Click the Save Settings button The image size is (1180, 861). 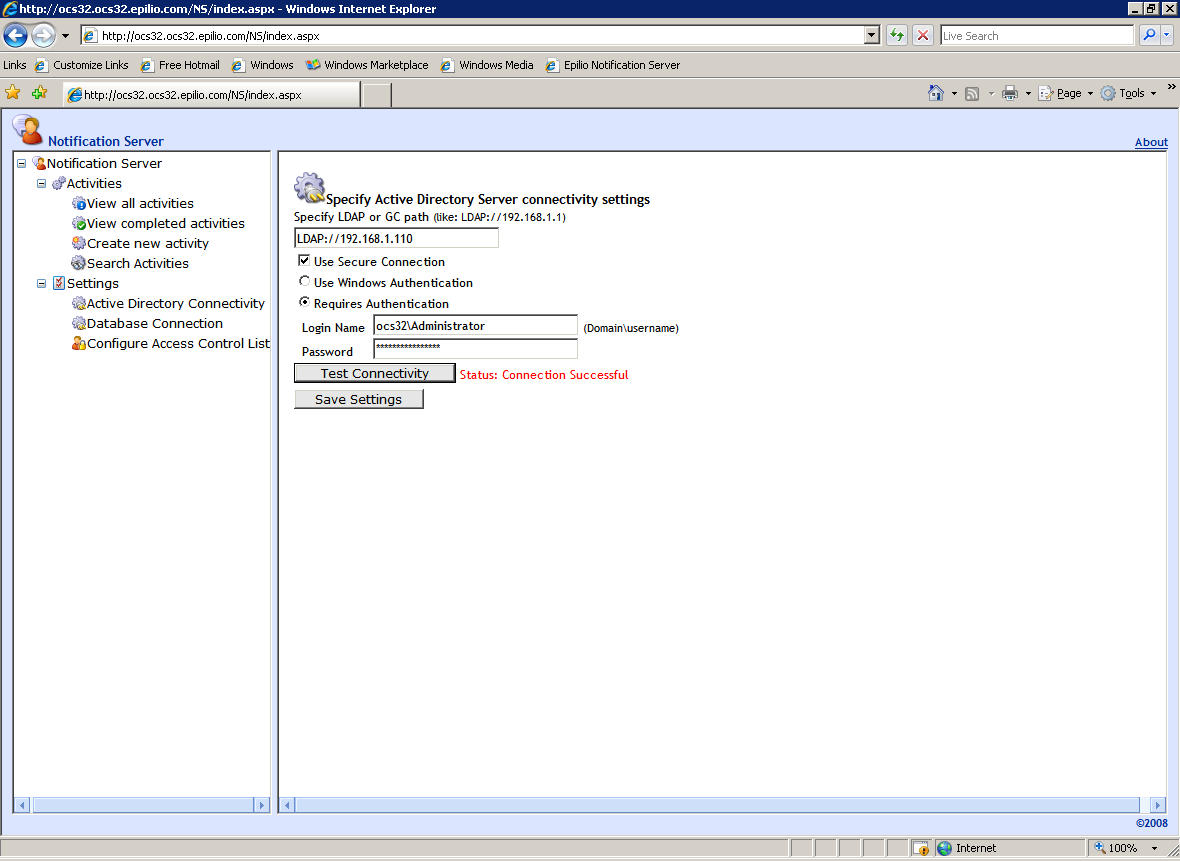(359, 400)
